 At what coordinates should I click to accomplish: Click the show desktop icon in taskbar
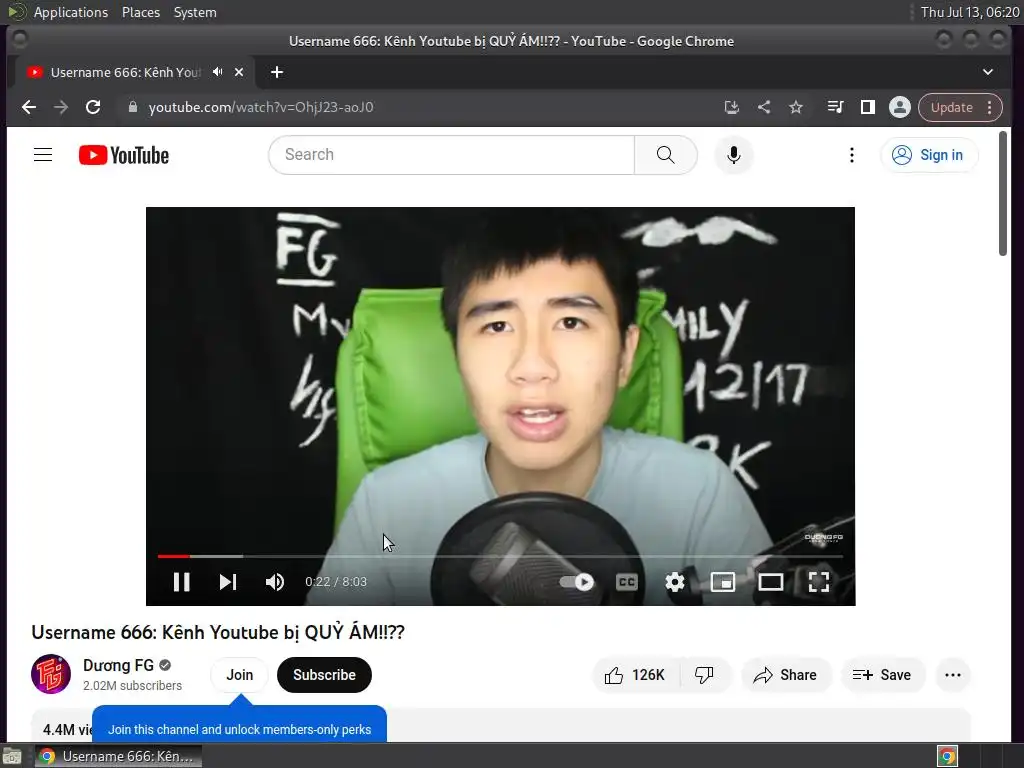(x=12, y=756)
